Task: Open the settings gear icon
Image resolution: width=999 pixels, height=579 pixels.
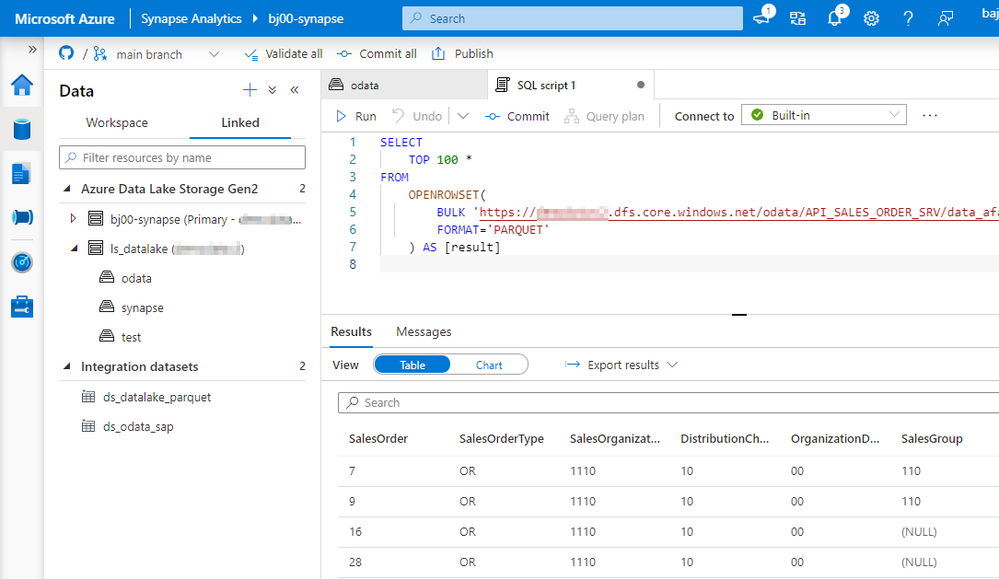Action: tap(871, 18)
